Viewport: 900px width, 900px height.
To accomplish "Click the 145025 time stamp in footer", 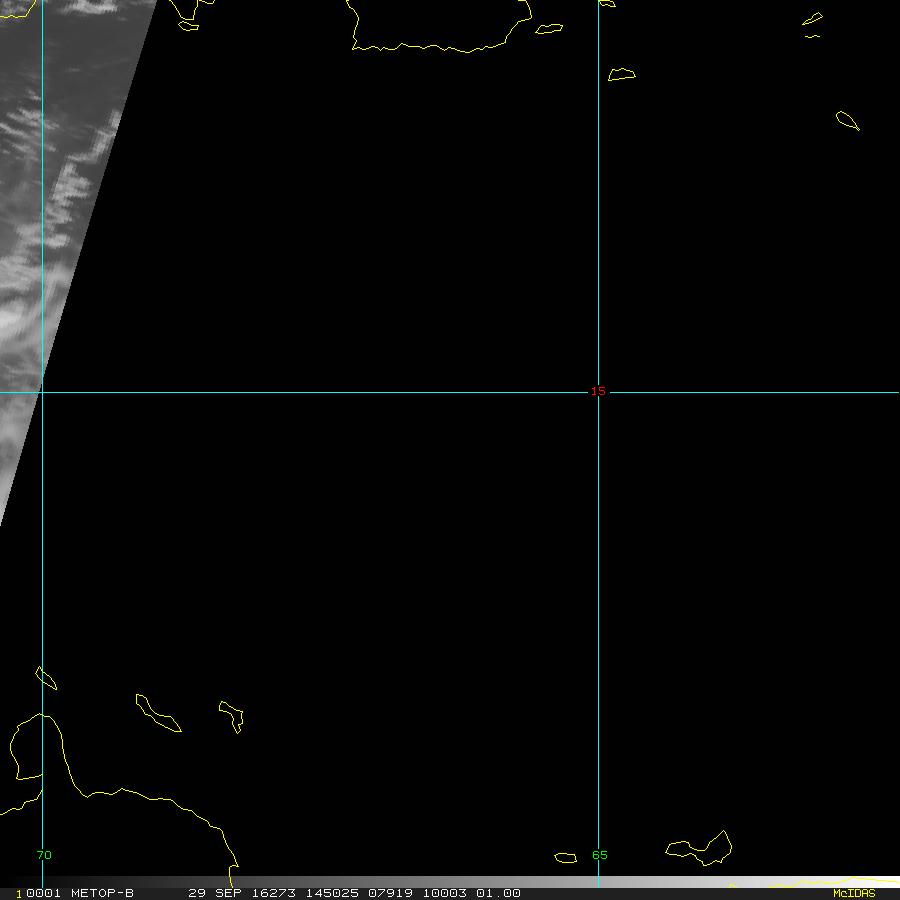I will click(334, 893).
